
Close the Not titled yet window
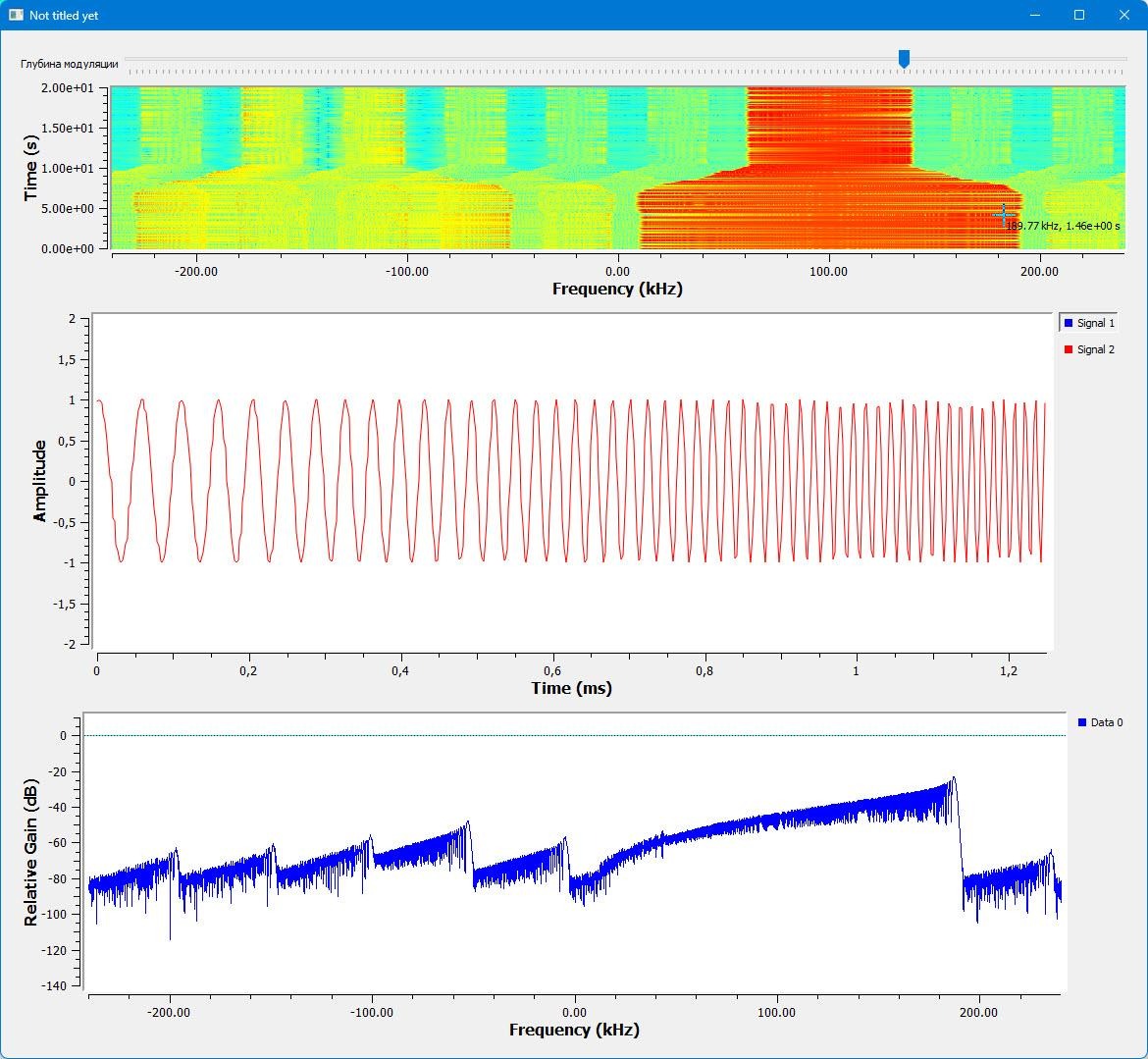point(1124,16)
